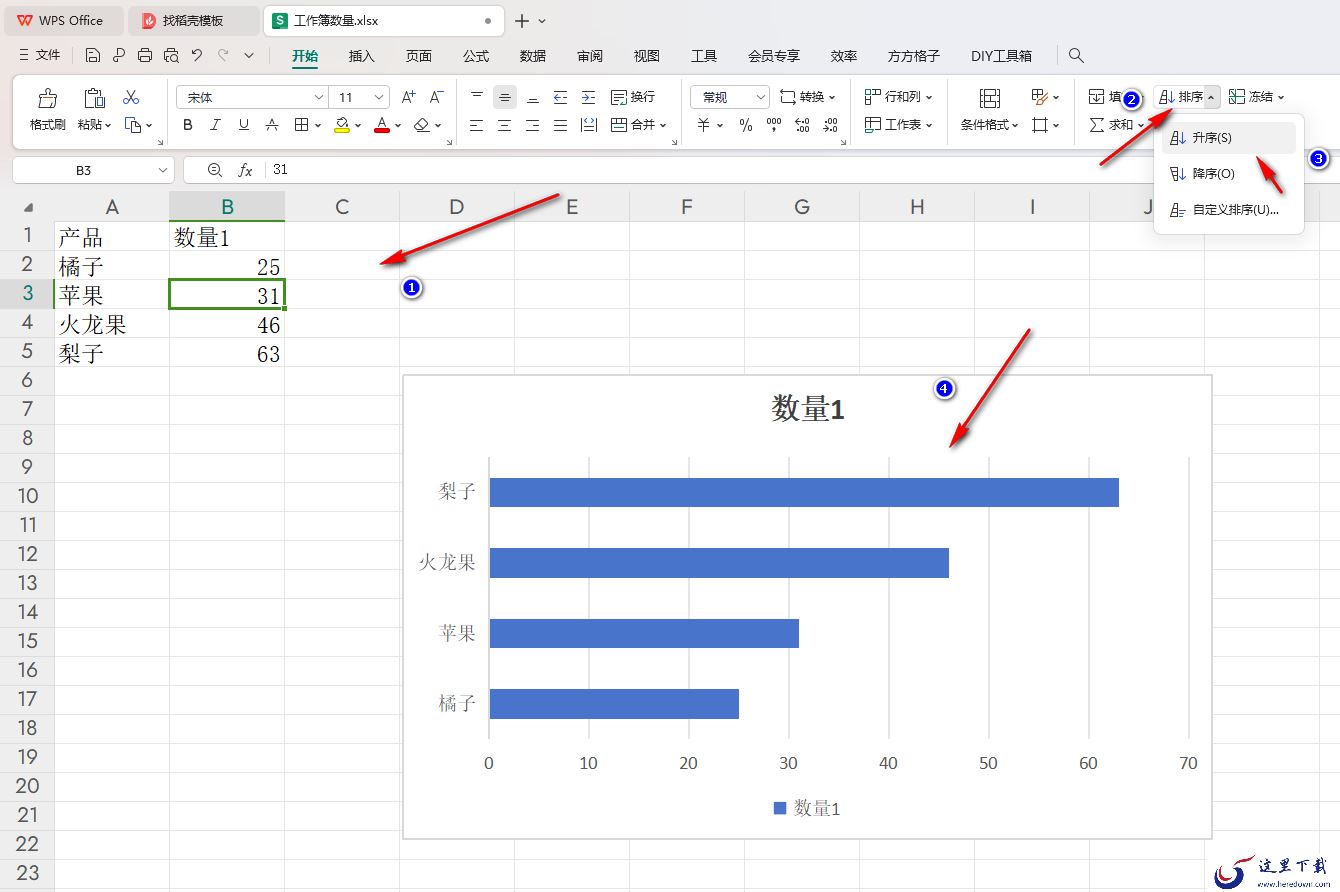Click the Eraser clear-format icon
The height and width of the screenshot is (892, 1340).
click(421, 125)
